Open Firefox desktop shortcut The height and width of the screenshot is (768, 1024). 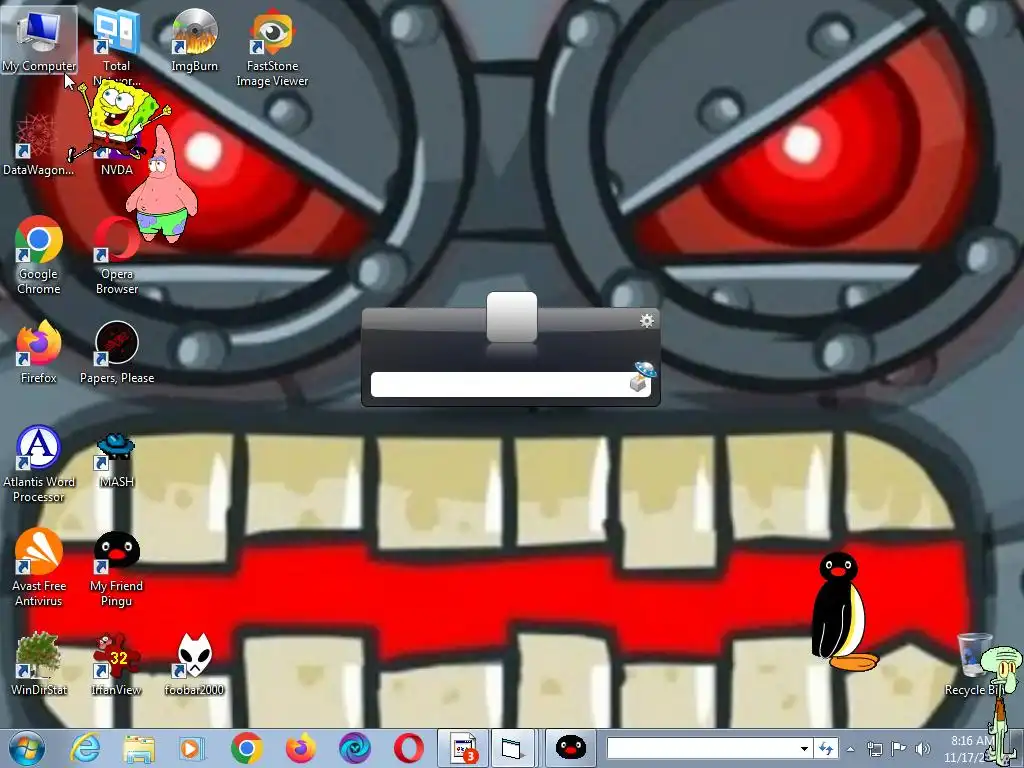coord(39,351)
